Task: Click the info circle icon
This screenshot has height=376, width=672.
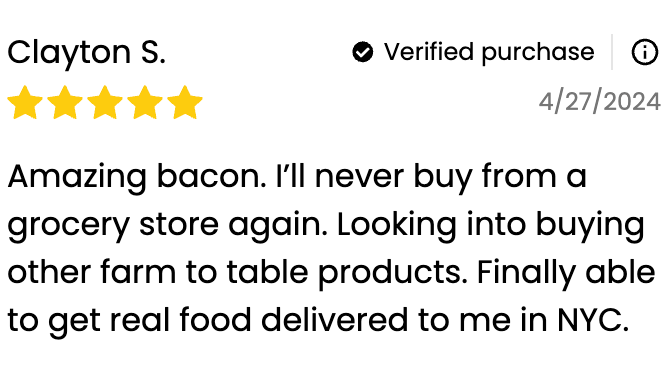Action: coord(645,52)
